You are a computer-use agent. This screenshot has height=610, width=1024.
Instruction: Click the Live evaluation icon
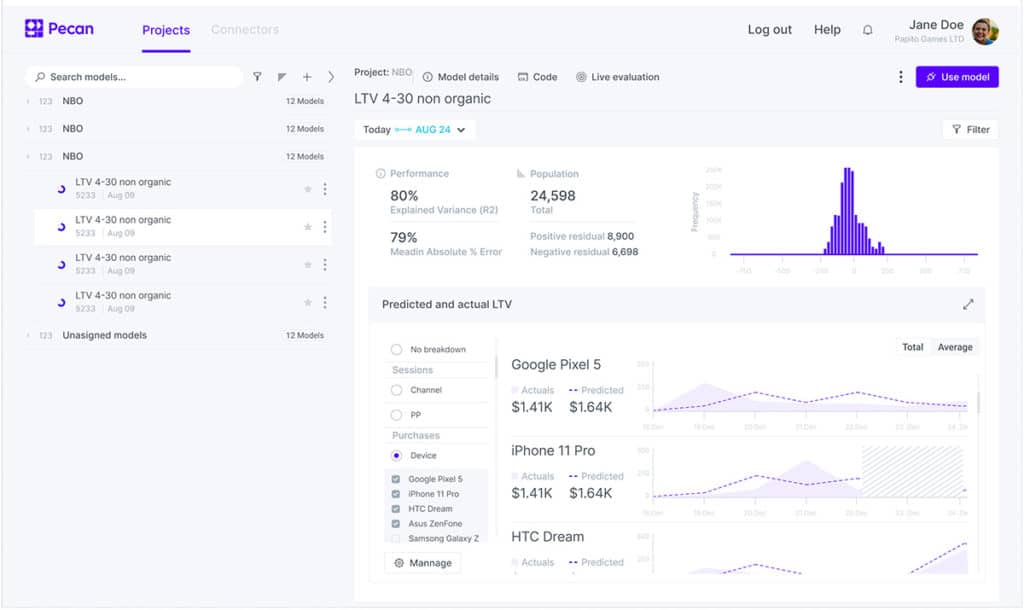[581, 77]
